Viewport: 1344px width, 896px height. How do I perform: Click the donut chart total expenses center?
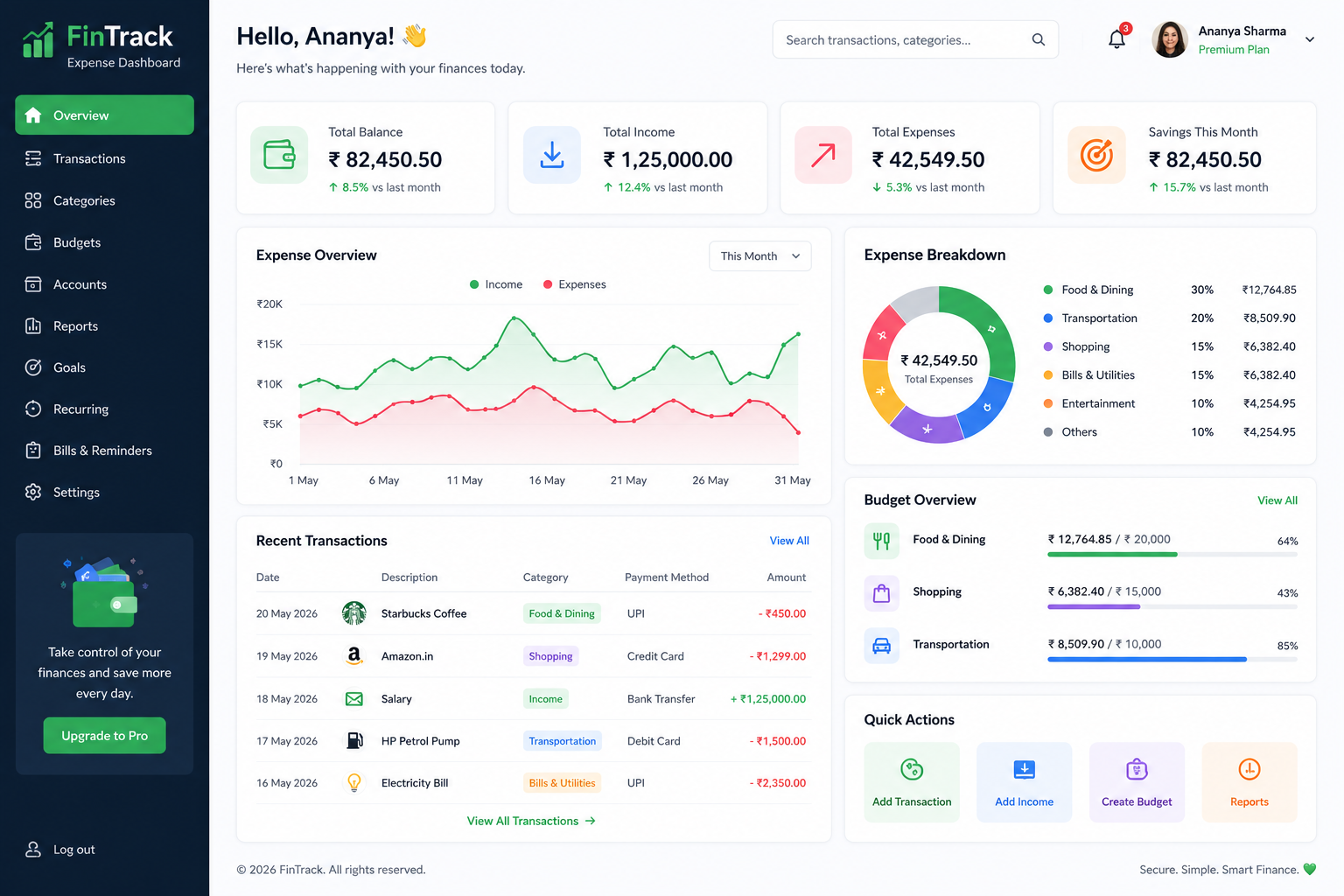939,367
